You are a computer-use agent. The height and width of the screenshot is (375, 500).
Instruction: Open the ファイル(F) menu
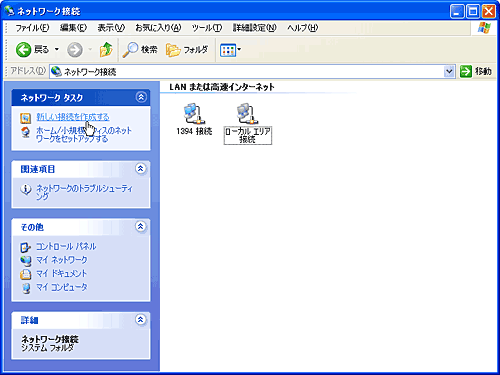point(32,28)
